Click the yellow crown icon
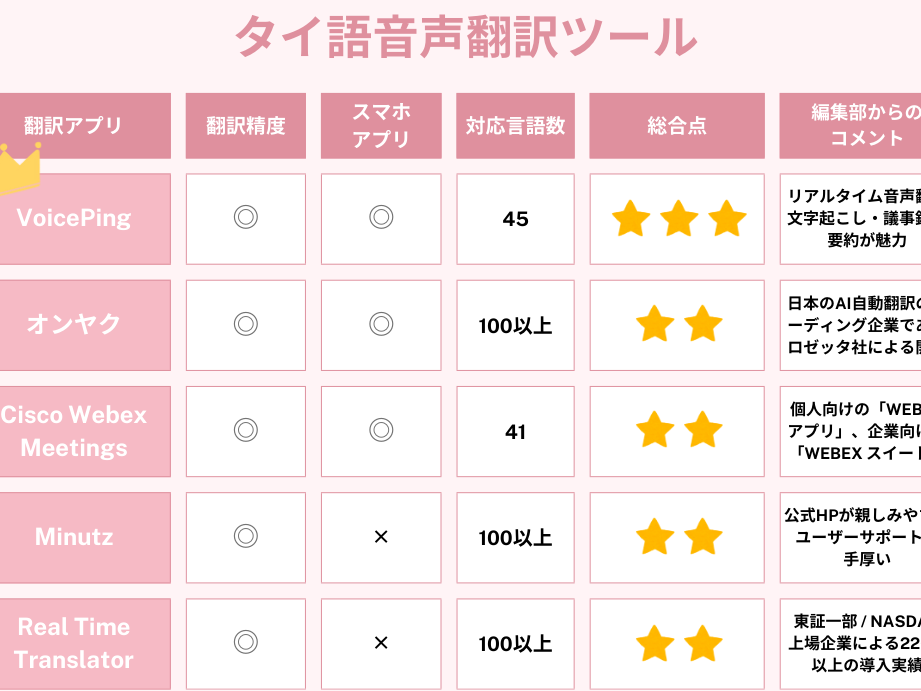The image size is (921, 691). 20,168
